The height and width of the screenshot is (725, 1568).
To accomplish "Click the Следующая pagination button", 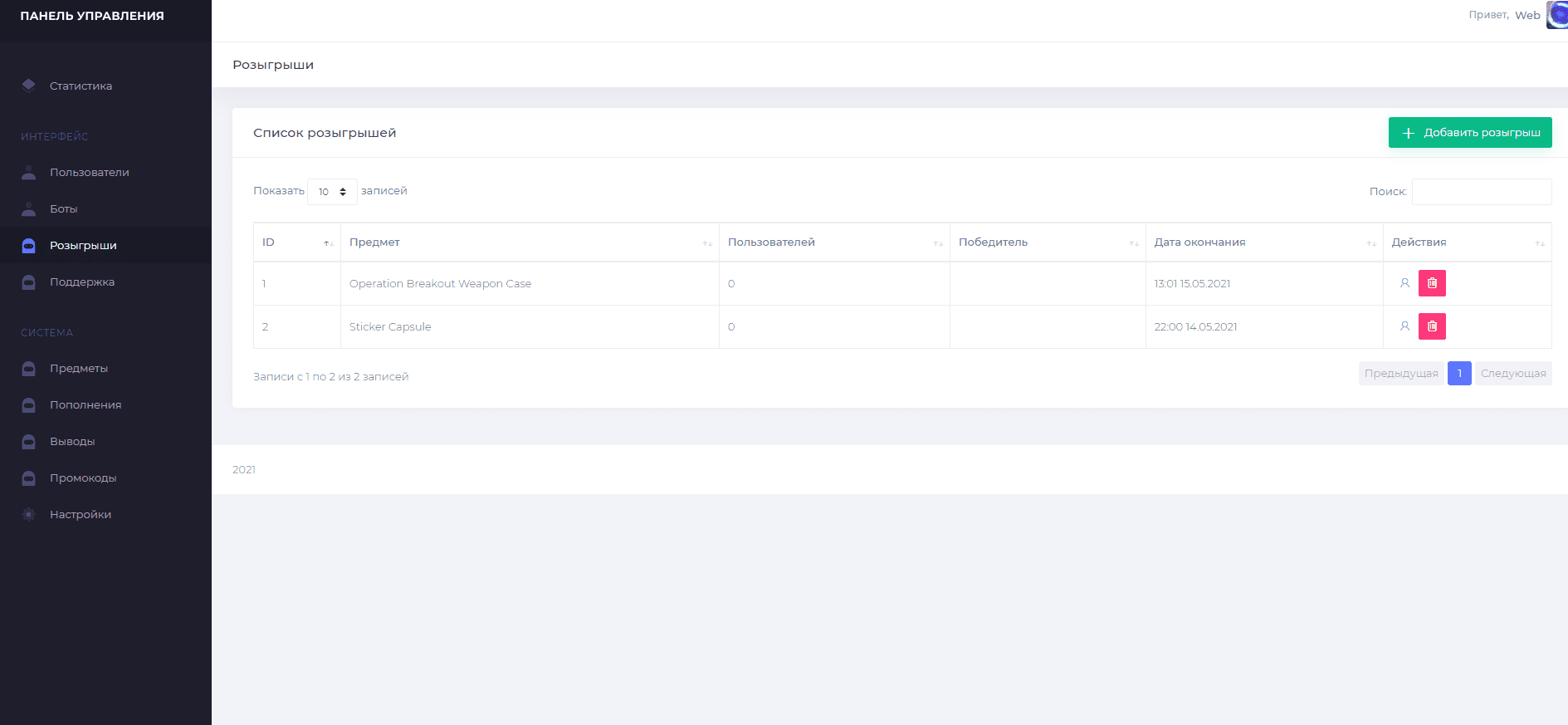I will [1512, 374].
